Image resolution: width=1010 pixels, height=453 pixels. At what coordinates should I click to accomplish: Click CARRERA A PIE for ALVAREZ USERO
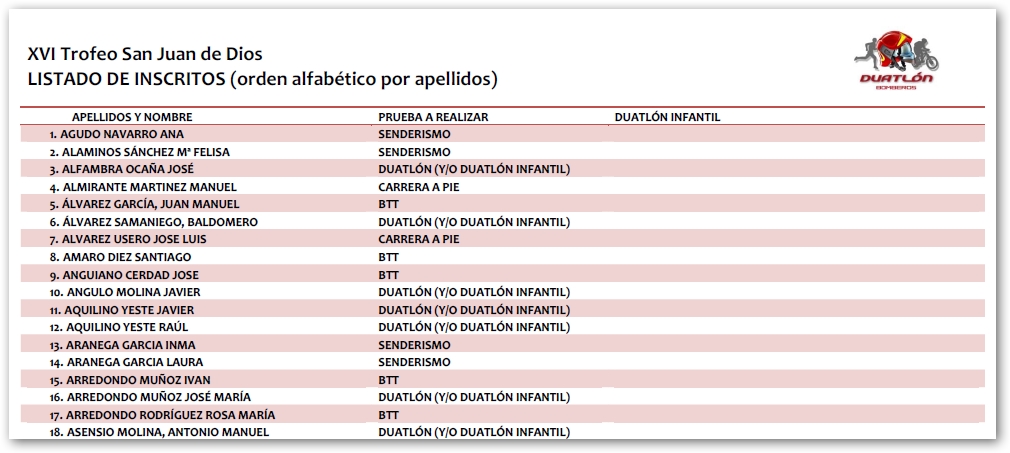418,239
